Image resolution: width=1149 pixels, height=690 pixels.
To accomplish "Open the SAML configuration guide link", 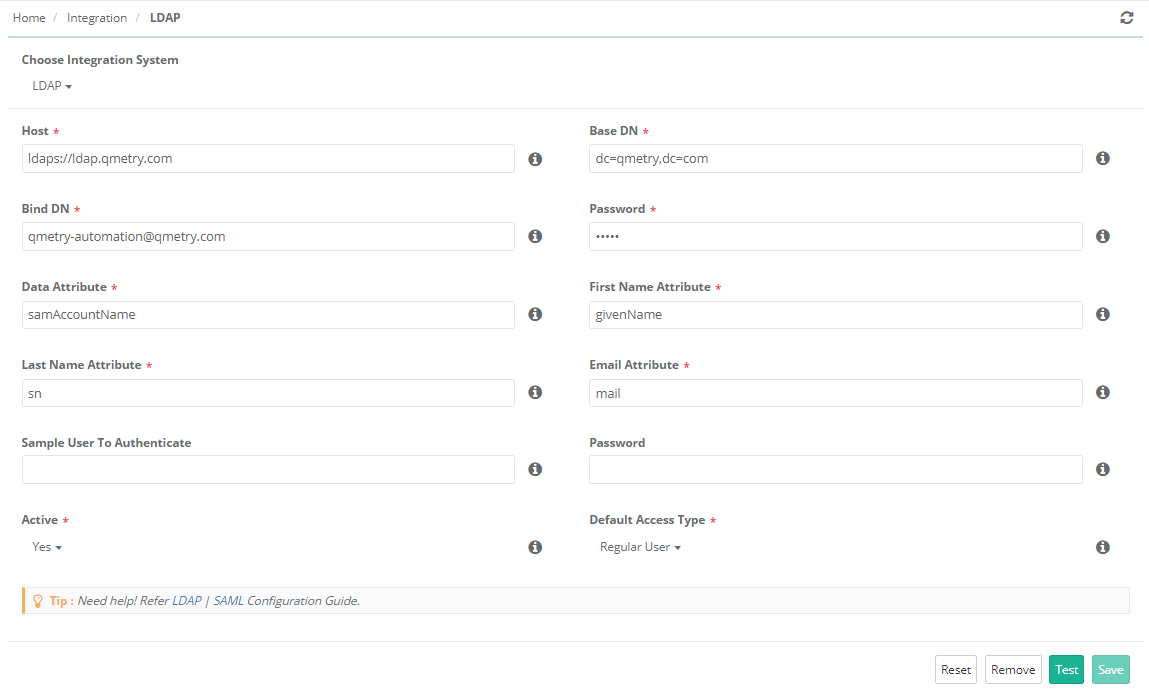I will coord(228,601).
